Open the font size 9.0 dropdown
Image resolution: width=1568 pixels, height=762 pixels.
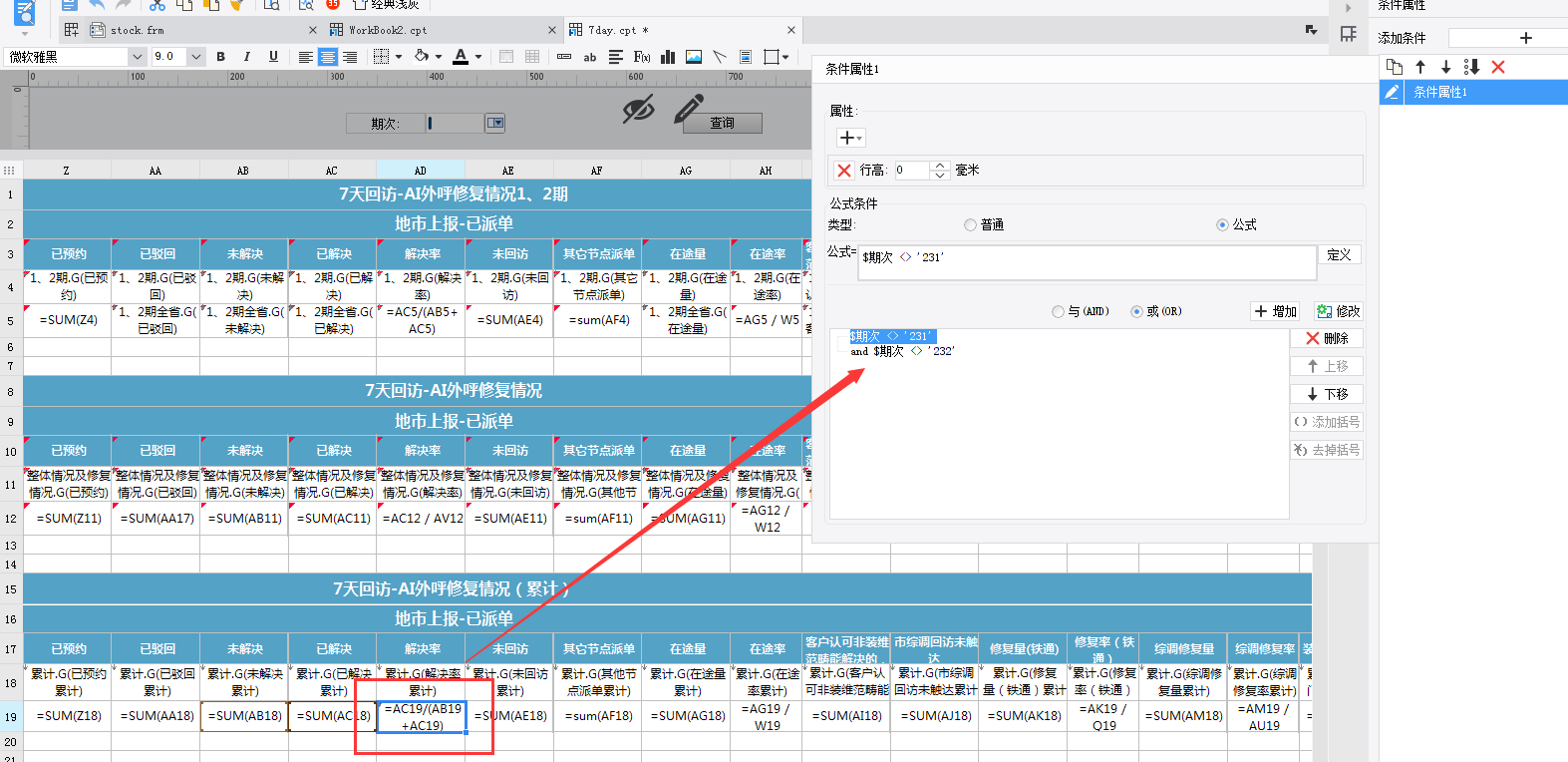pyautogui.click(x=195, y=57)
